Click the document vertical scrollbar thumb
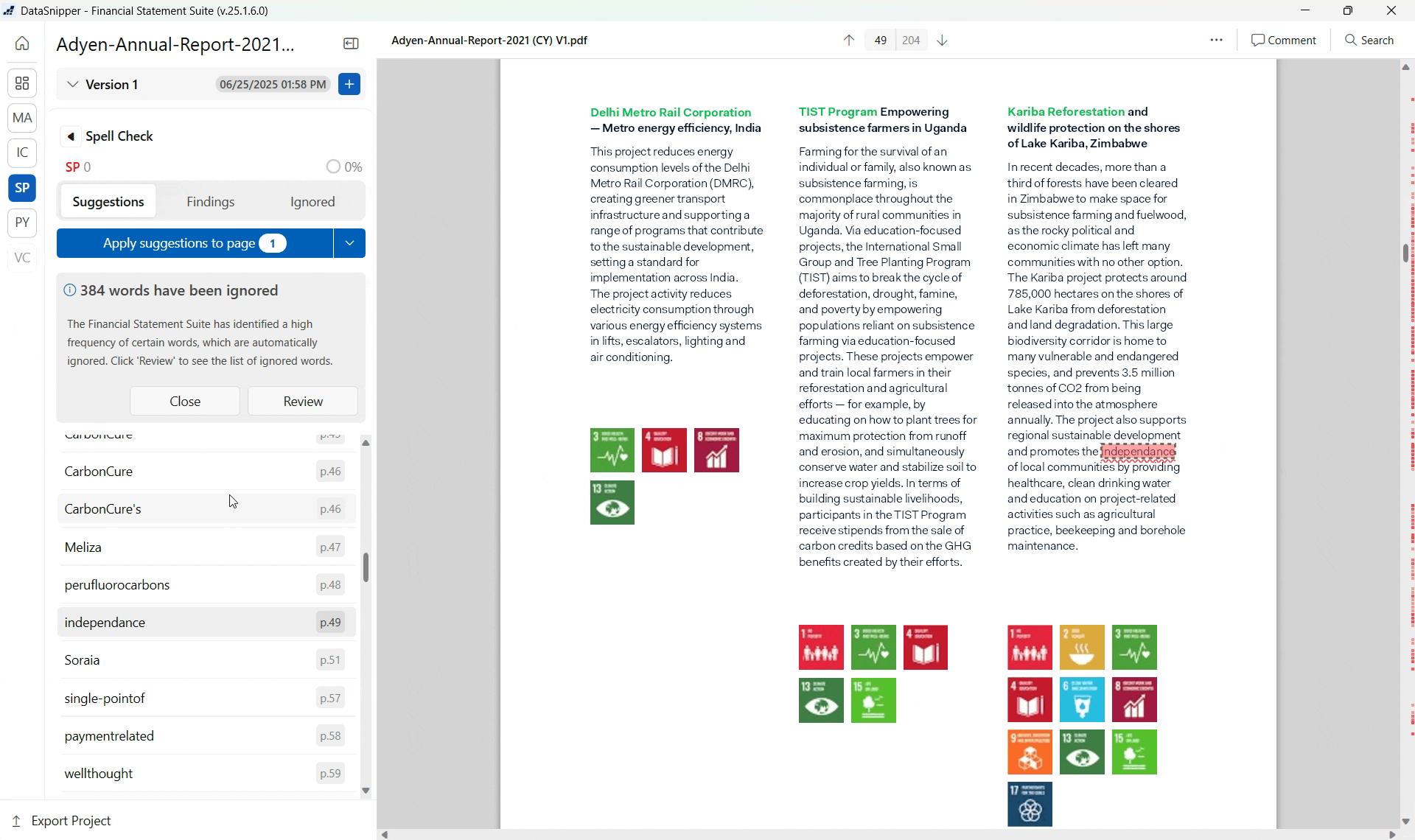 click(1405, 253)
